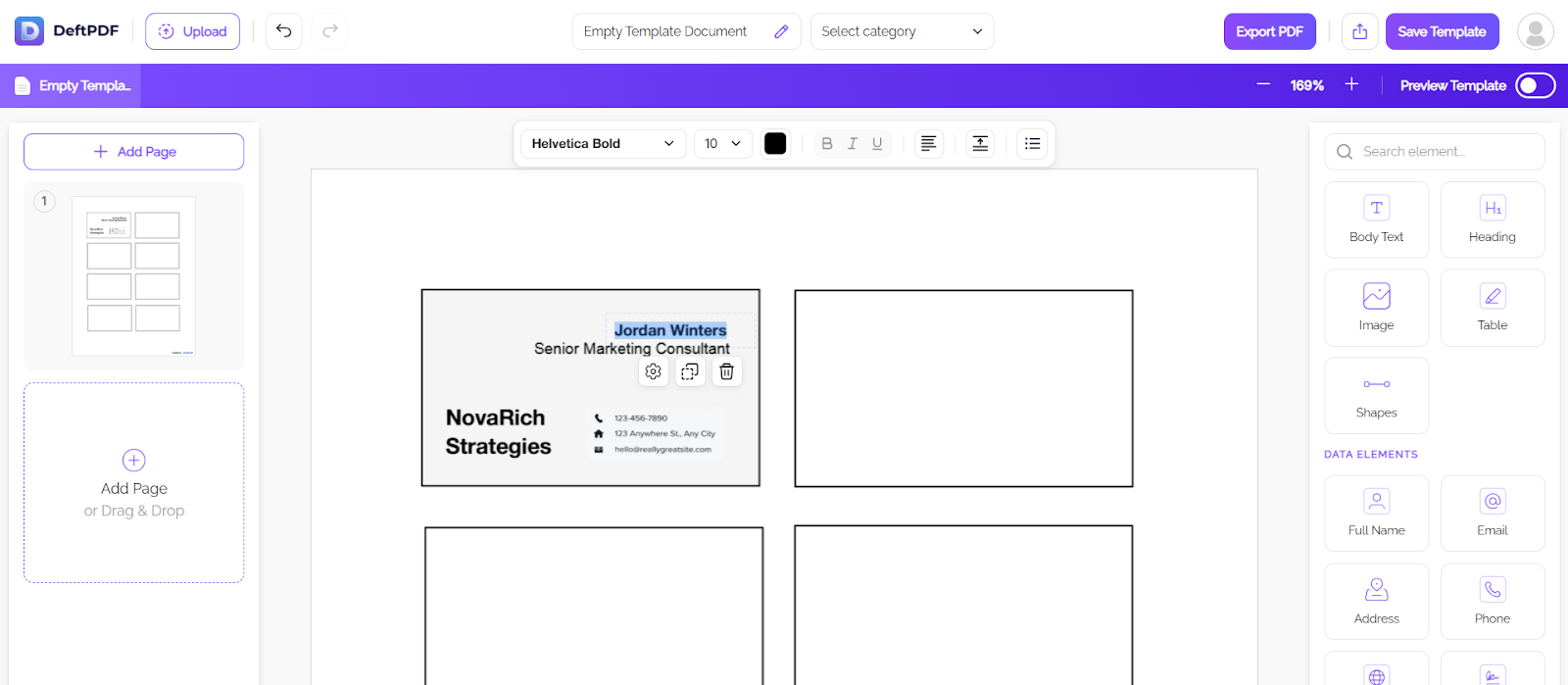Toggle underline formatting
This screenshot has width=1568, height=685.
click(x=877, y=144)
